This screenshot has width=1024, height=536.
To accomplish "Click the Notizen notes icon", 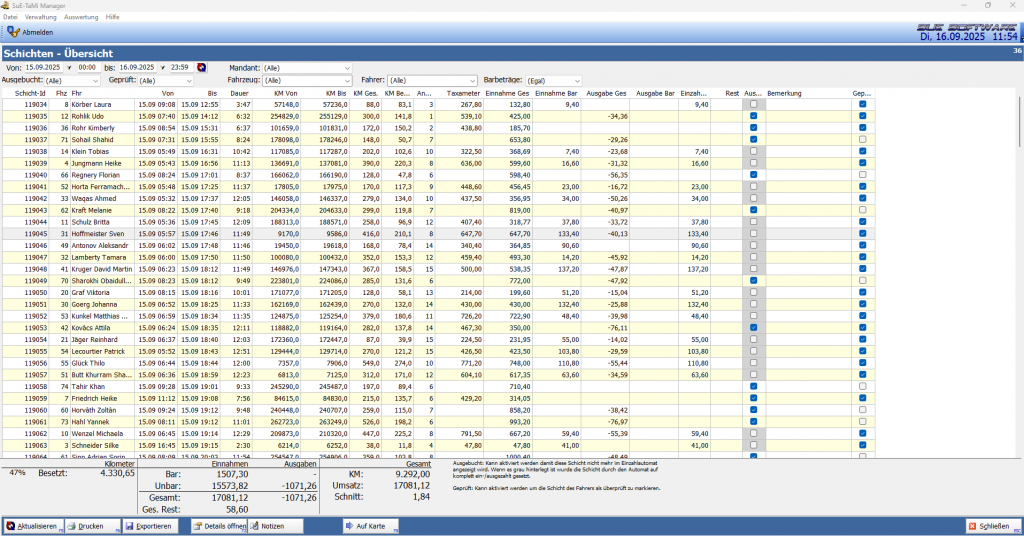I will 253,526.
